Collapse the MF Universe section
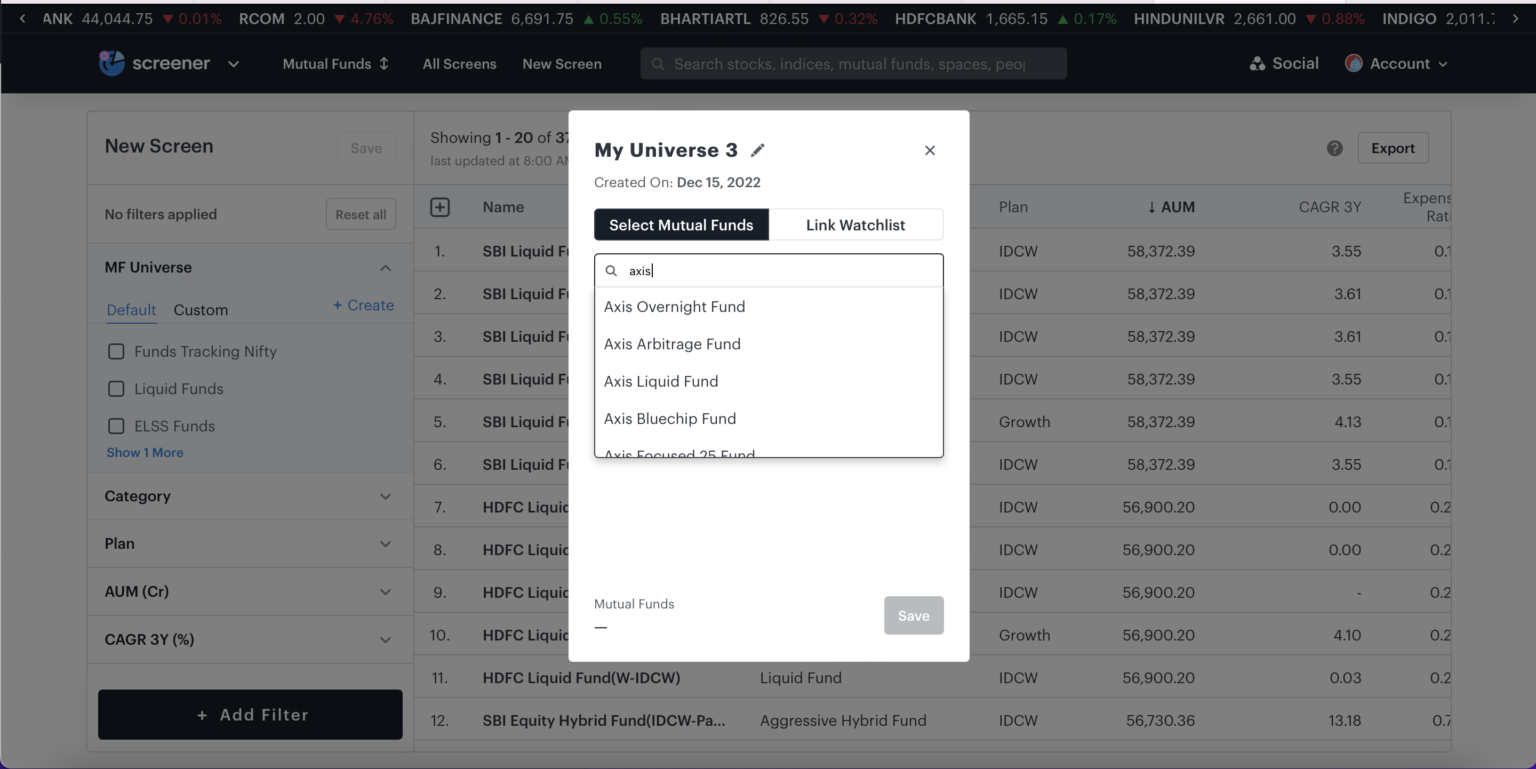Image resolution: width=1536 pixels, height=769 pixels. click(x=385, y=268)
